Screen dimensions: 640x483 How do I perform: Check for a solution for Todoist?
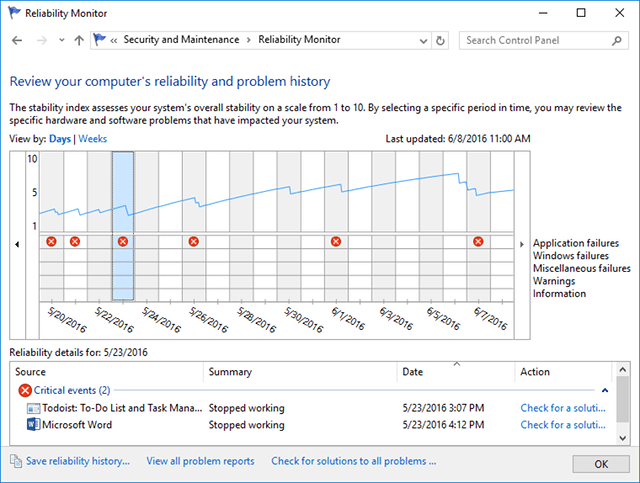[563, 408]
